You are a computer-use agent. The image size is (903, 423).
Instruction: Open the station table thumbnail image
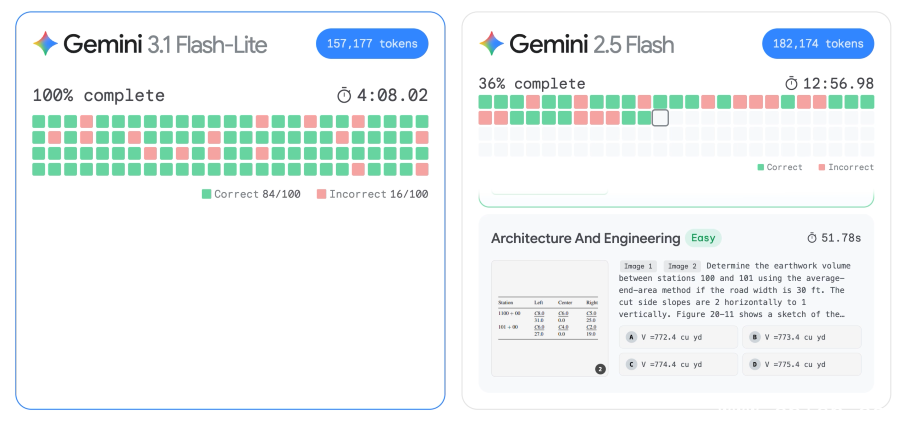point(549,318)
